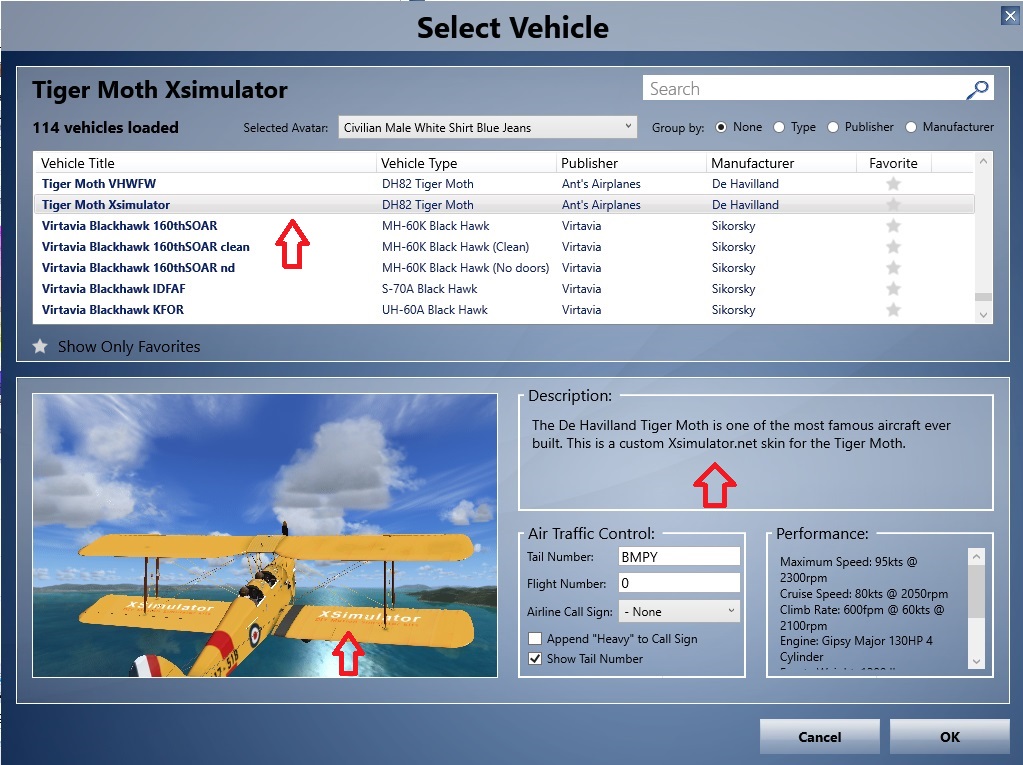
Task: Select Tiger Moth VHWFW vehicle
Action: pos(99,184)
